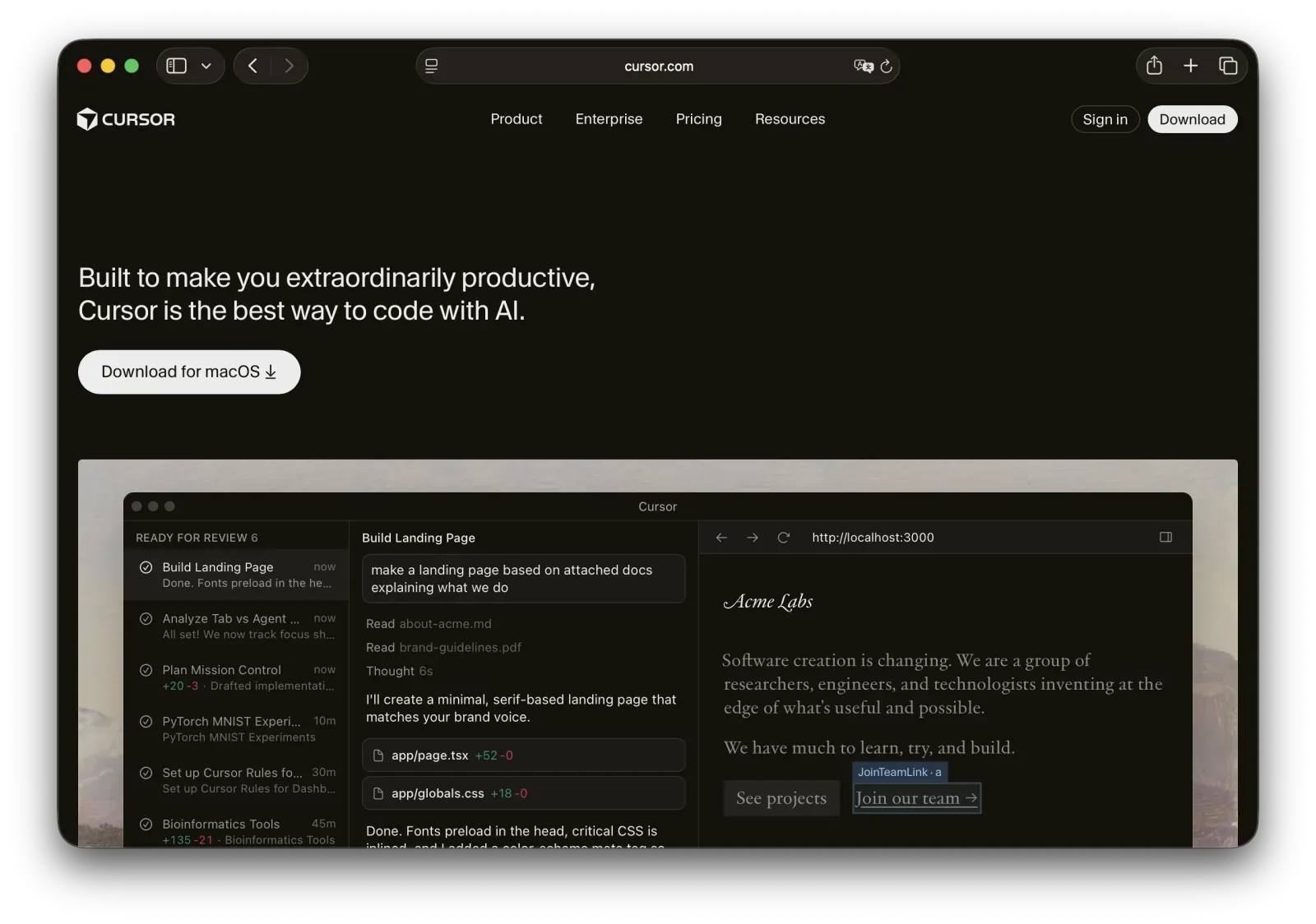Open the Enterprise menu
The height and width of the screenshot is (924, 1316).
coord(609,119)
